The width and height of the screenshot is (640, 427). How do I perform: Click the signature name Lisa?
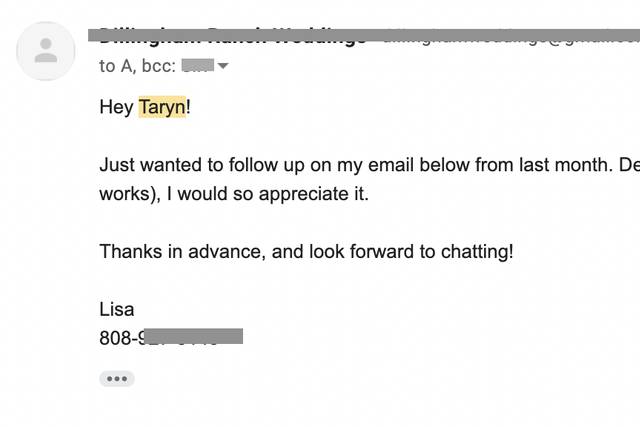117,309
